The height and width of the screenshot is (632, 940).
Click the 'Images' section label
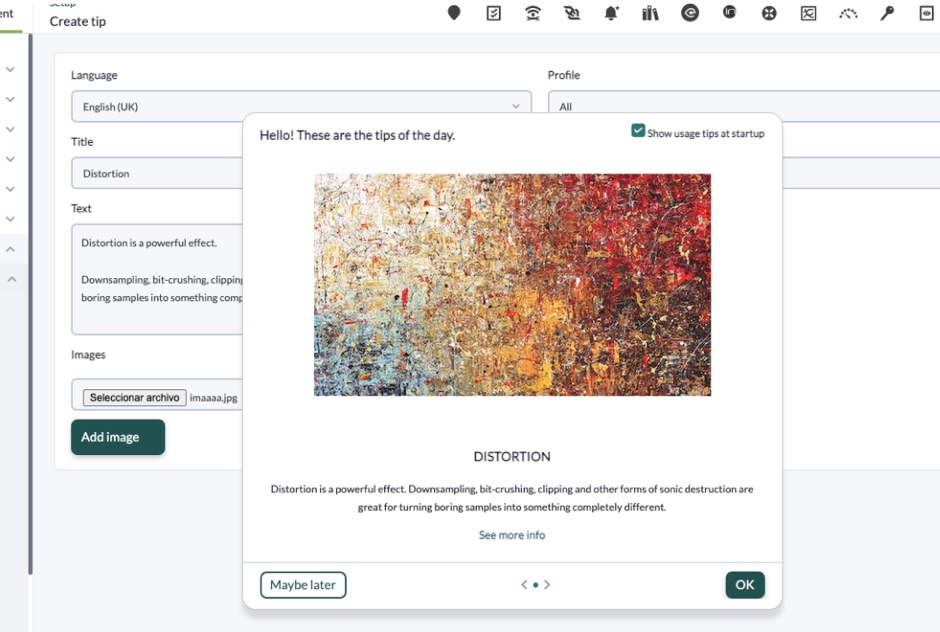(x=88, y=355)
